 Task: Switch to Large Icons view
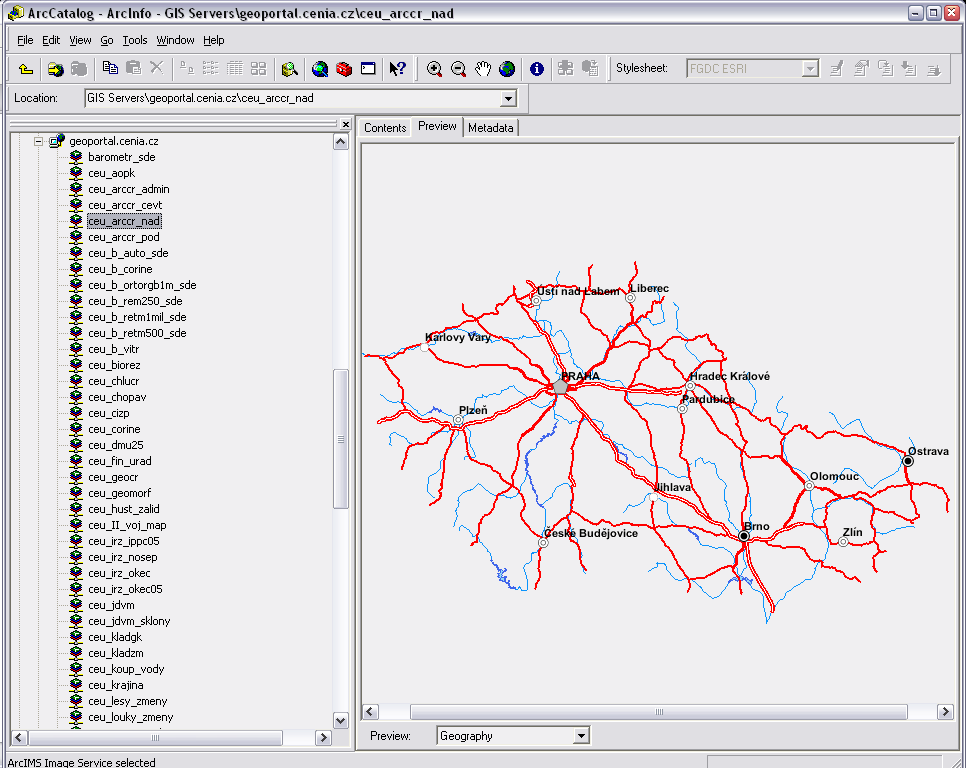pyautogui.click(x=187, y=68)
